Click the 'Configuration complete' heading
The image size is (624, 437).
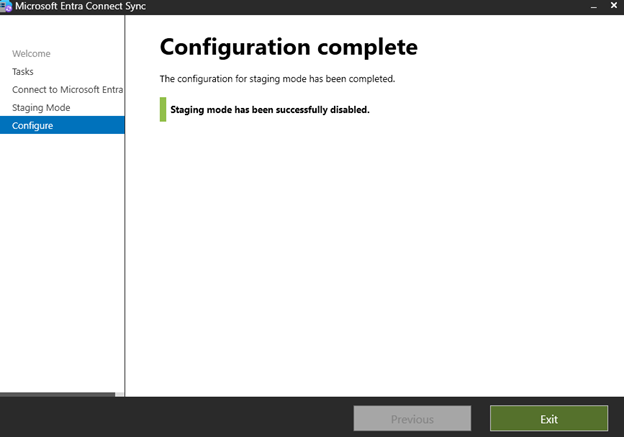click(288, 47)
